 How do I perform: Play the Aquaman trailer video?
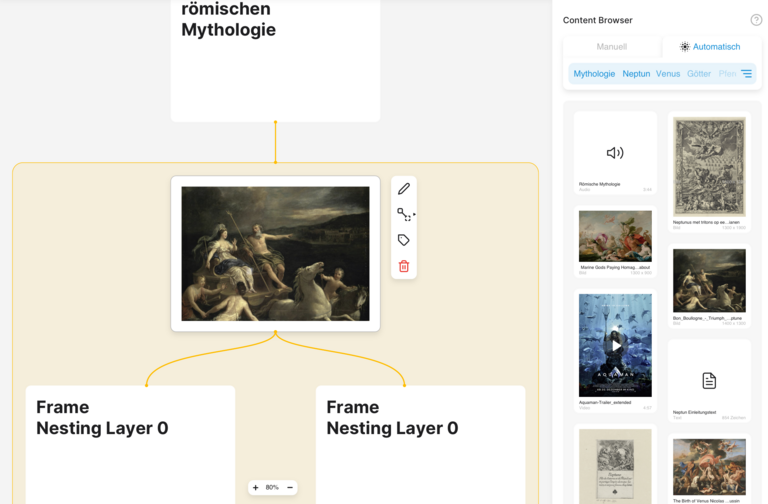point(615,346)
